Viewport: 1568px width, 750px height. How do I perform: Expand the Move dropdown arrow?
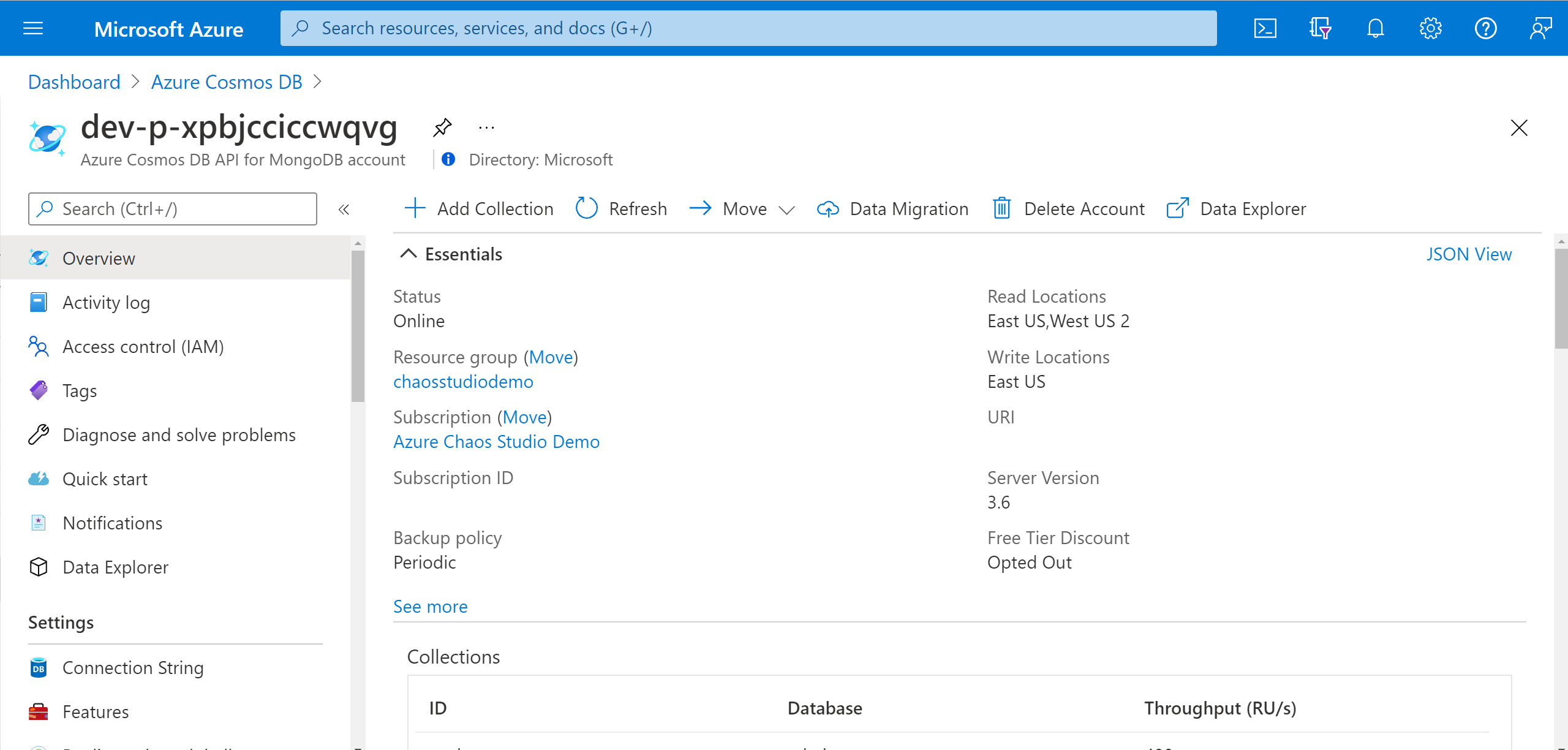[x=789, y=208]
